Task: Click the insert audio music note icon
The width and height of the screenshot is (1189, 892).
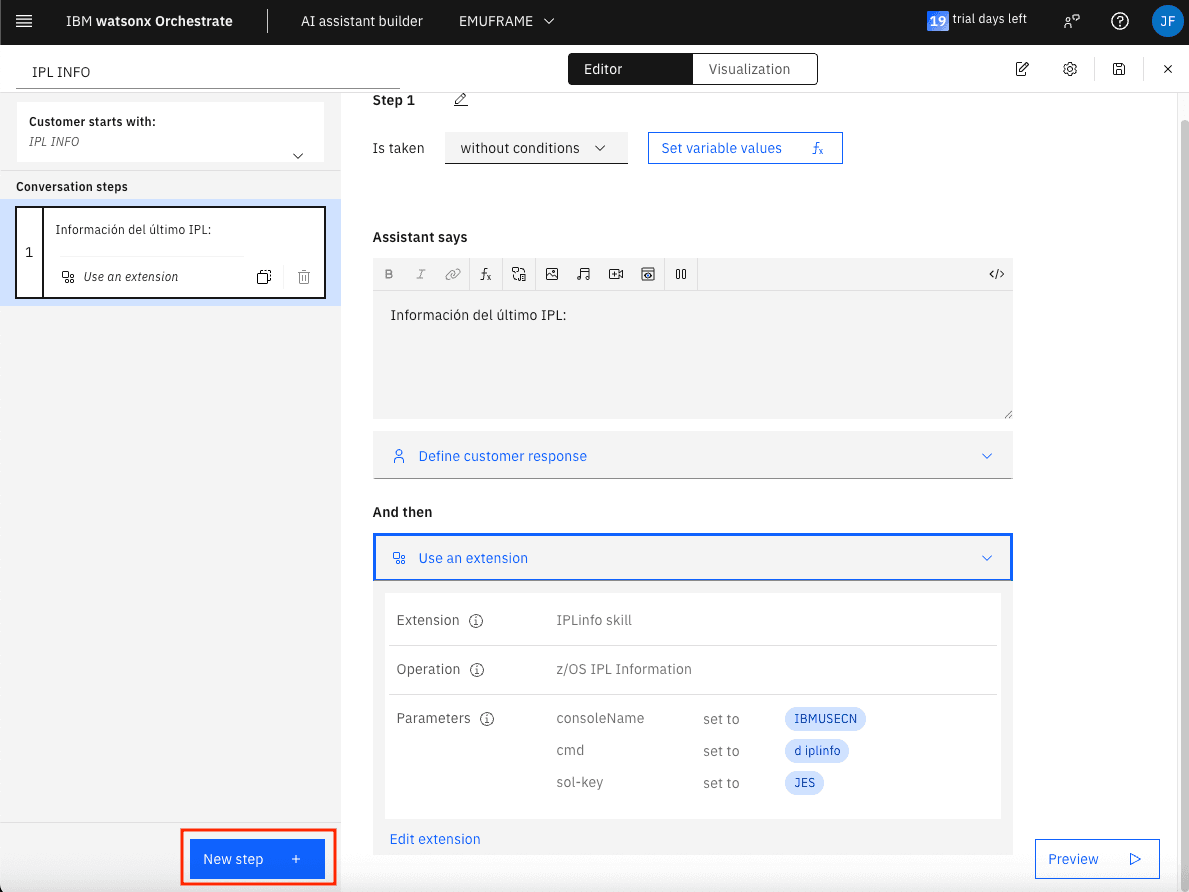Action: 584,274
